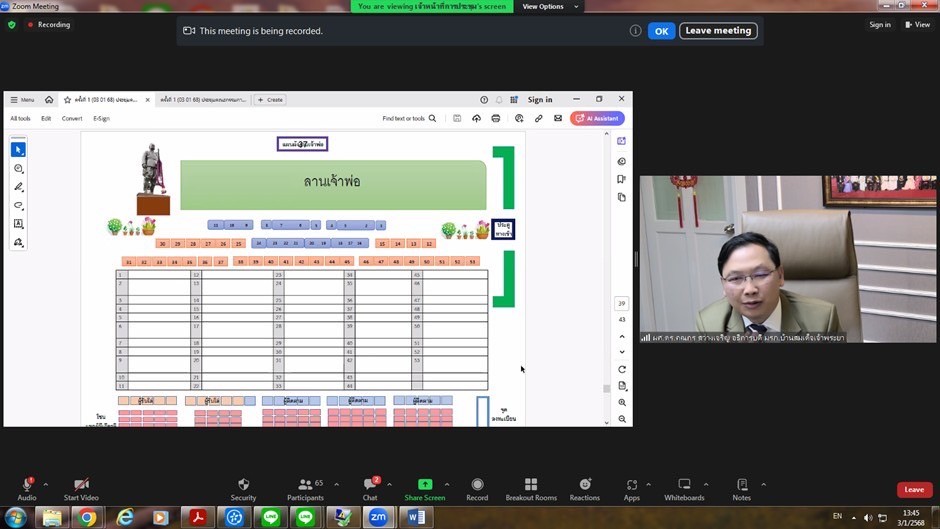
Task: Zoom in on the PDF page
Action: click(622, 402)
